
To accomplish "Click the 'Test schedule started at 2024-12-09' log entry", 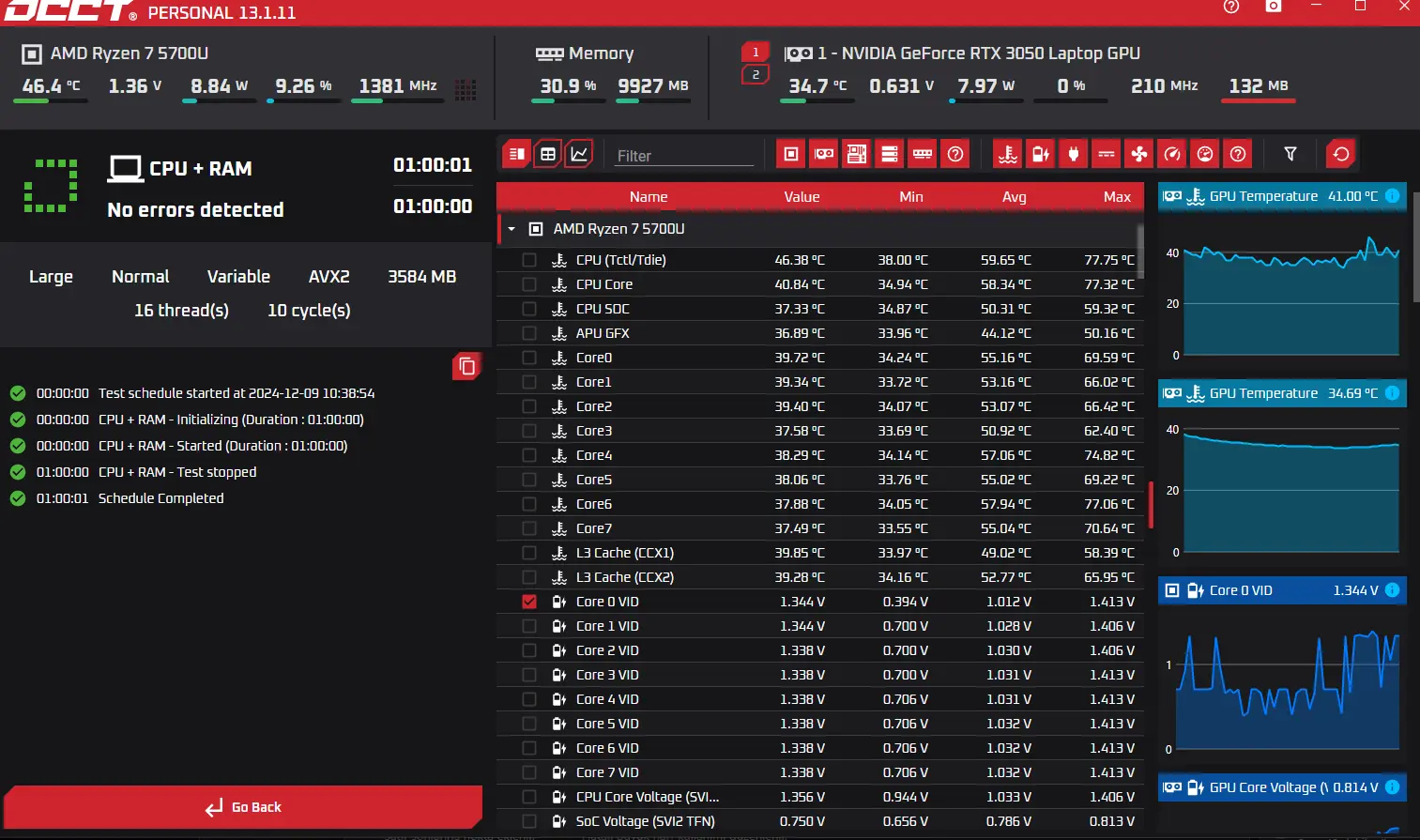I will 237,393.
